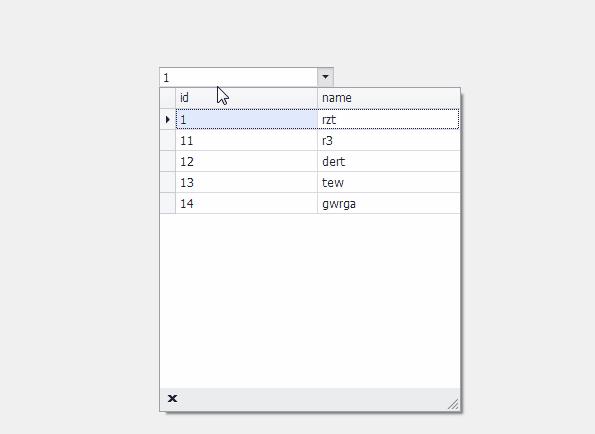Image resolution: width=595 pixels, height=434 pixels.
Task: Click the current row indicator arrow
Action: point(168,120)
